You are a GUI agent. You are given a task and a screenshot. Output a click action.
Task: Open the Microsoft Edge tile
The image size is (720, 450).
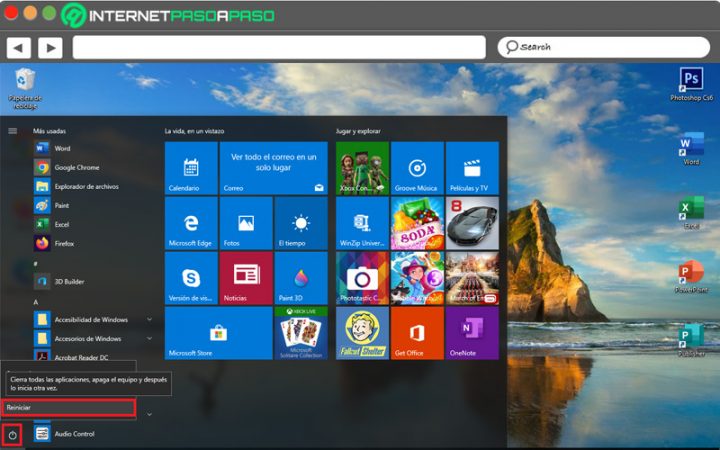(x=191, y=222)
